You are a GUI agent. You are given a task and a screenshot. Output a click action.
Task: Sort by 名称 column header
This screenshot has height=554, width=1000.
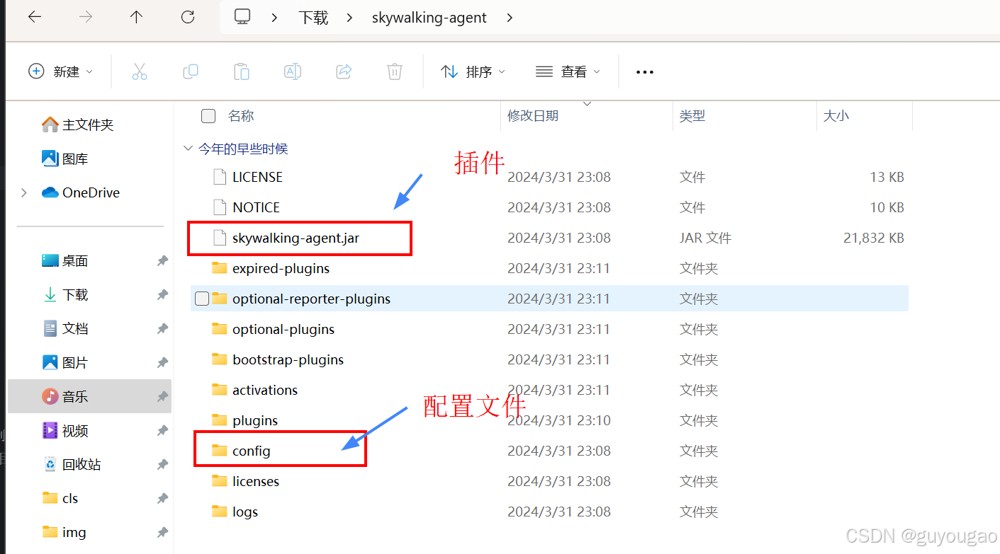(x=241, y=115)
